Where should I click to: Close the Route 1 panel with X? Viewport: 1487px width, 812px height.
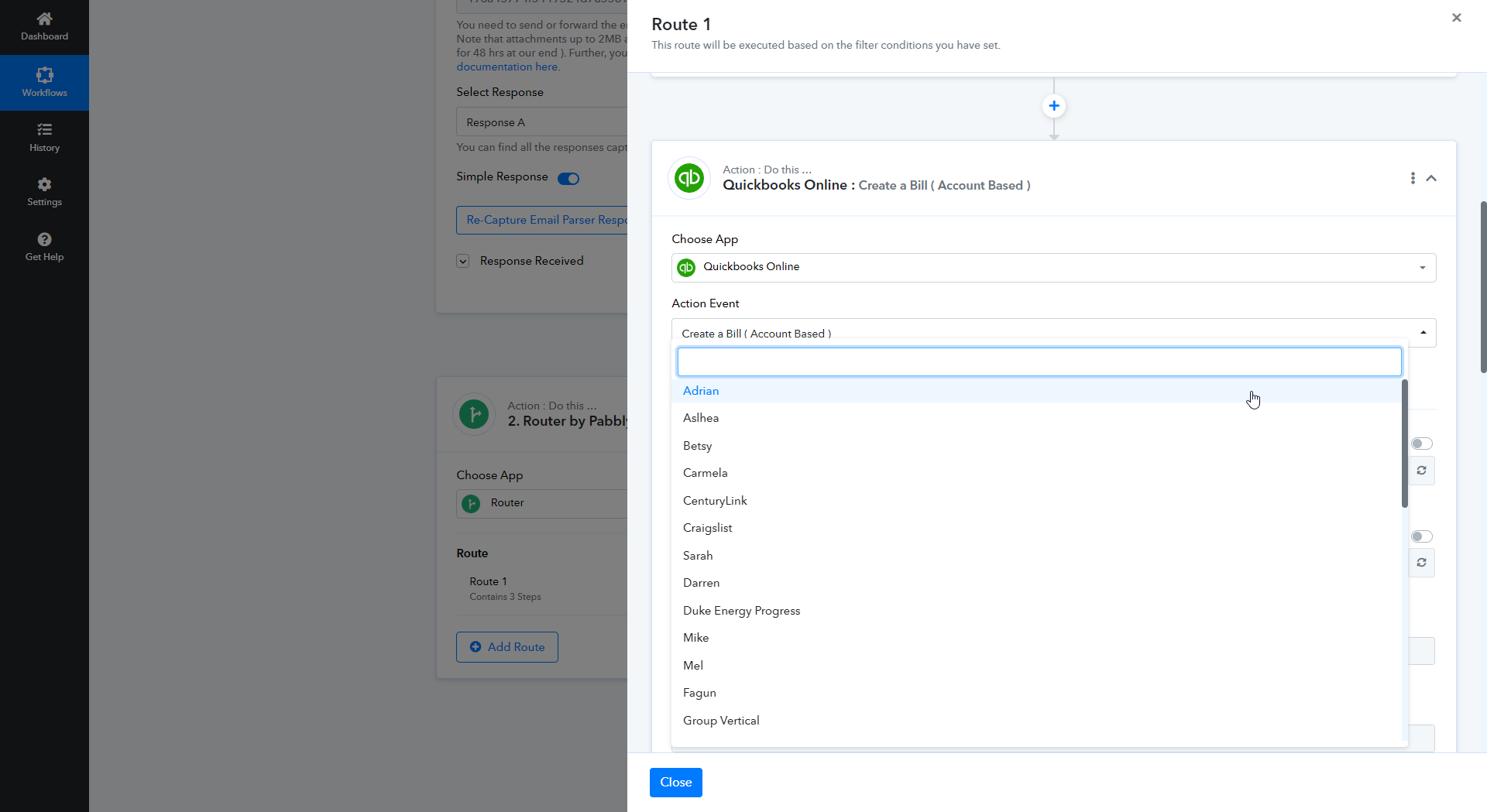pyautogui.click(x=1456, y=18)
